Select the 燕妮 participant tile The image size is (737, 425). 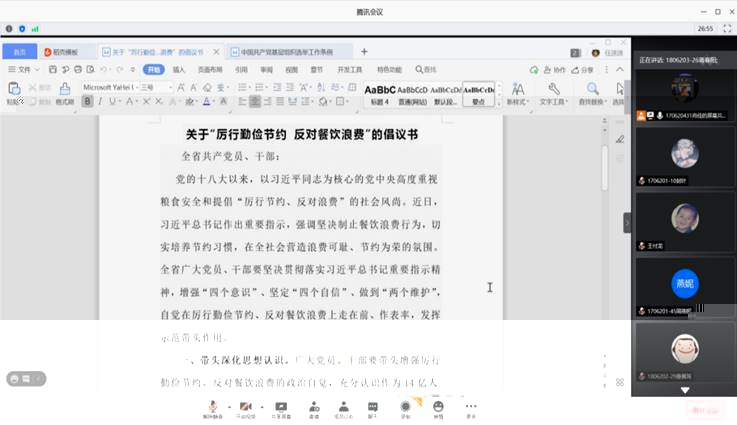[684, 284]
